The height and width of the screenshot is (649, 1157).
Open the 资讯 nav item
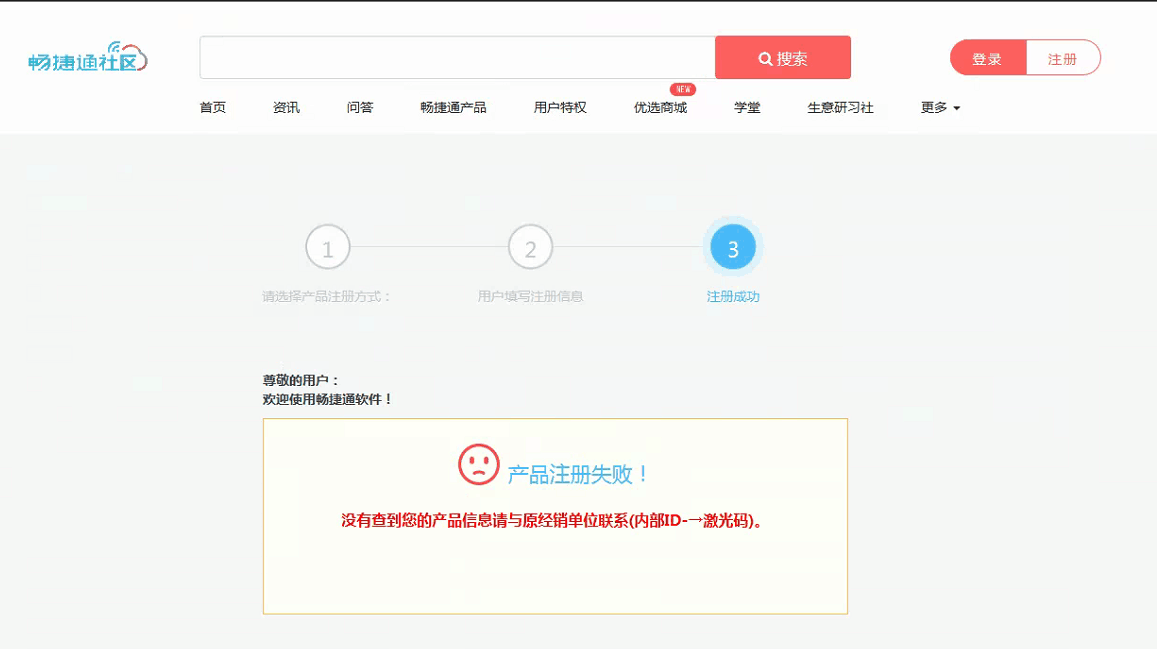(x=286, y=108)
